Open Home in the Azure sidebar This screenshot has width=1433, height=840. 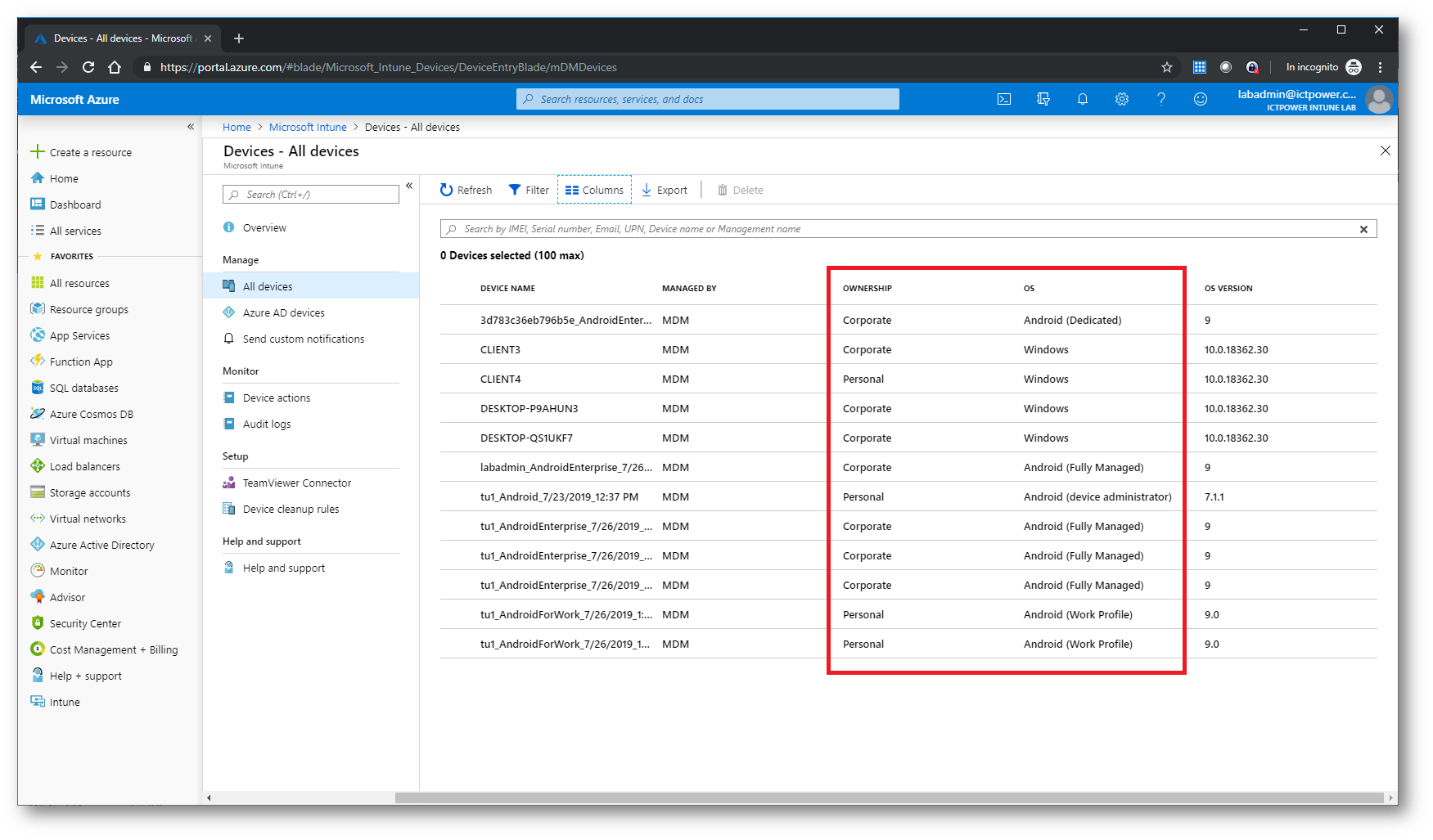(x=55, y=178)
